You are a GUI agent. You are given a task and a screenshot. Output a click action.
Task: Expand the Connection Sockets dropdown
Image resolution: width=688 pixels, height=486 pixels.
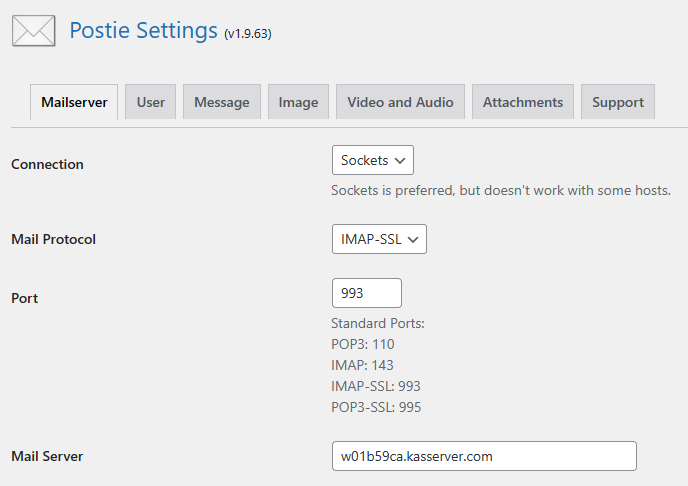pyautogui.click(x=372, y=160)
